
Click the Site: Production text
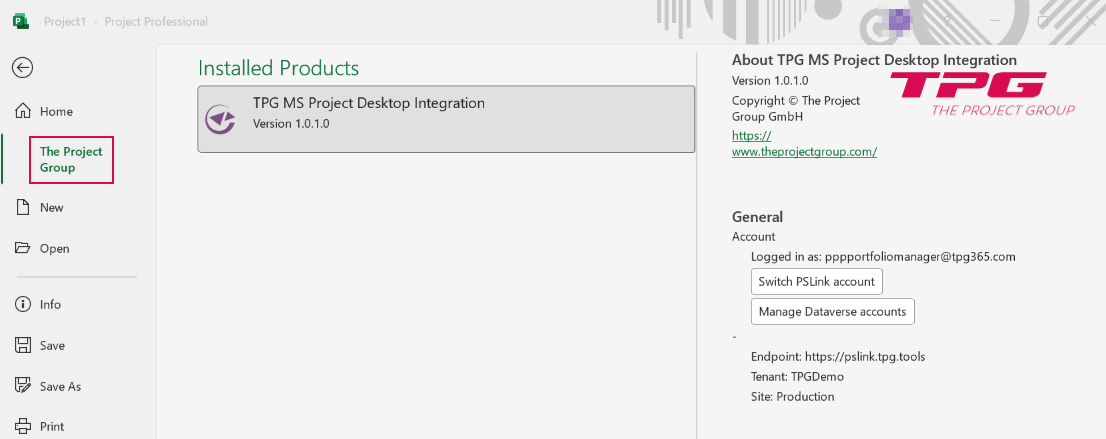pyautogui.click(x=792, y=396)
